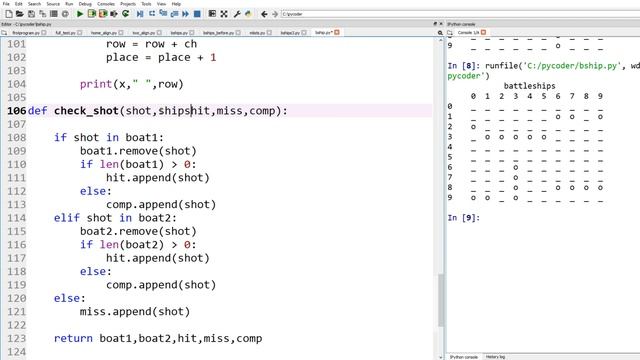
Task: Click the debug Step return icon
Action: click(x=174, y=14)
